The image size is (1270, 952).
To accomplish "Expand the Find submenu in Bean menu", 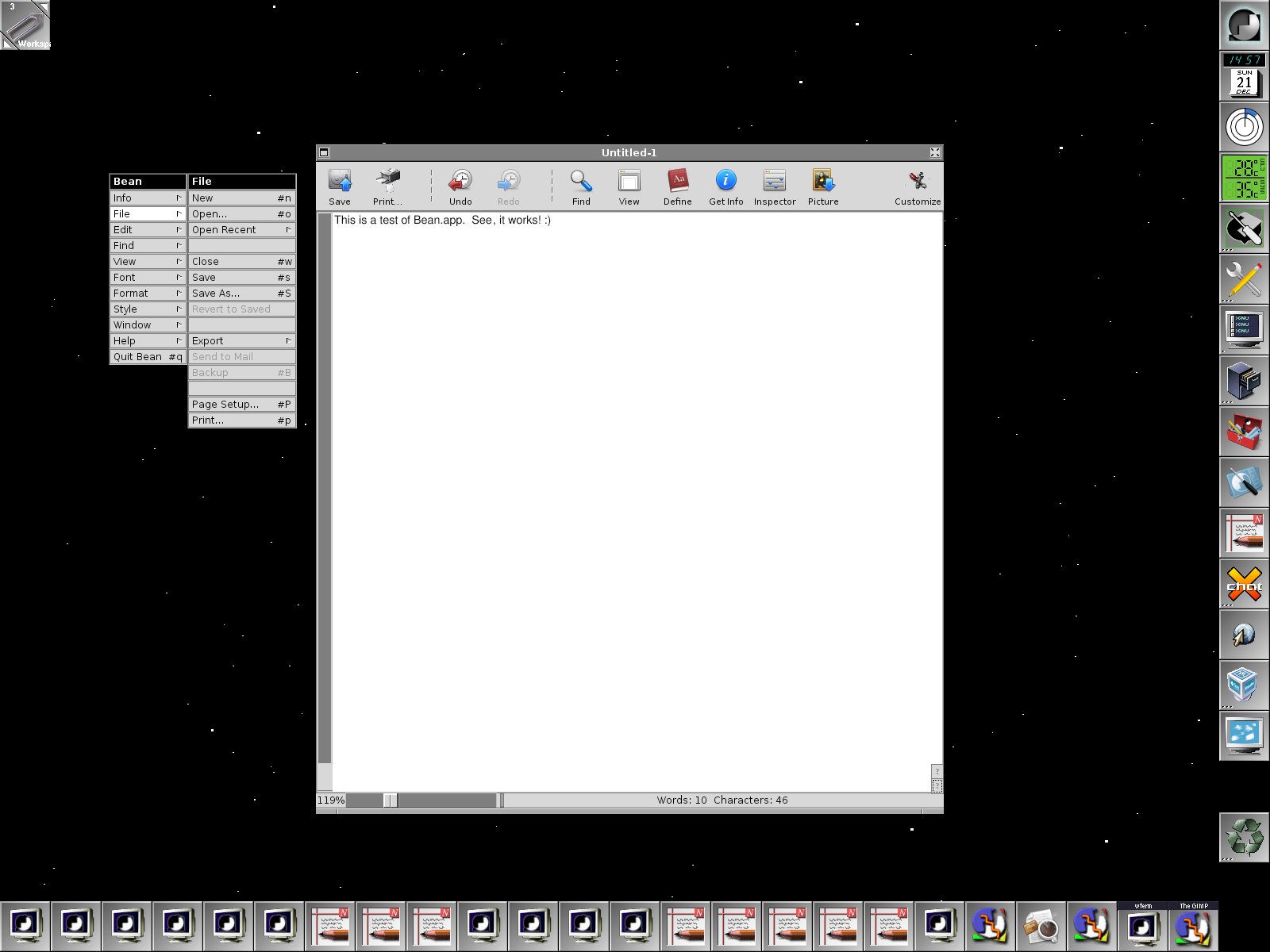I will [x=148, y=246].
